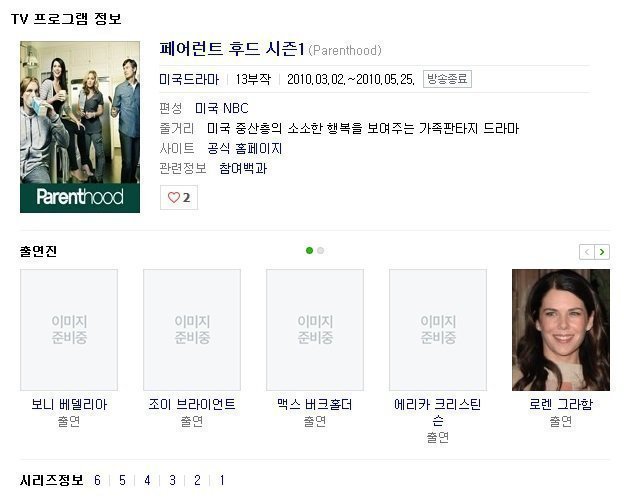
Task: Click the 페어런트 후드 시즌1 title
Action: point(232,49)
